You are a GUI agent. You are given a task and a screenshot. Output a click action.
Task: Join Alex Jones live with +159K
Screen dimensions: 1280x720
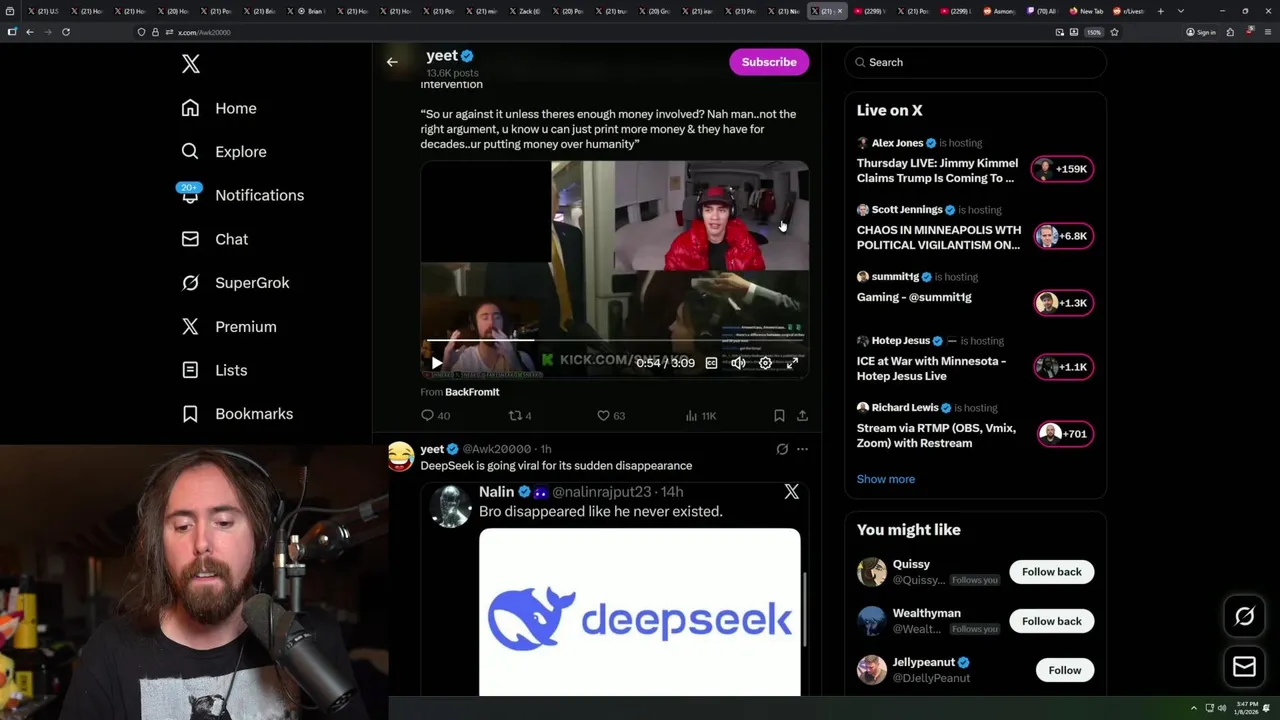(x=1063, y=169)
